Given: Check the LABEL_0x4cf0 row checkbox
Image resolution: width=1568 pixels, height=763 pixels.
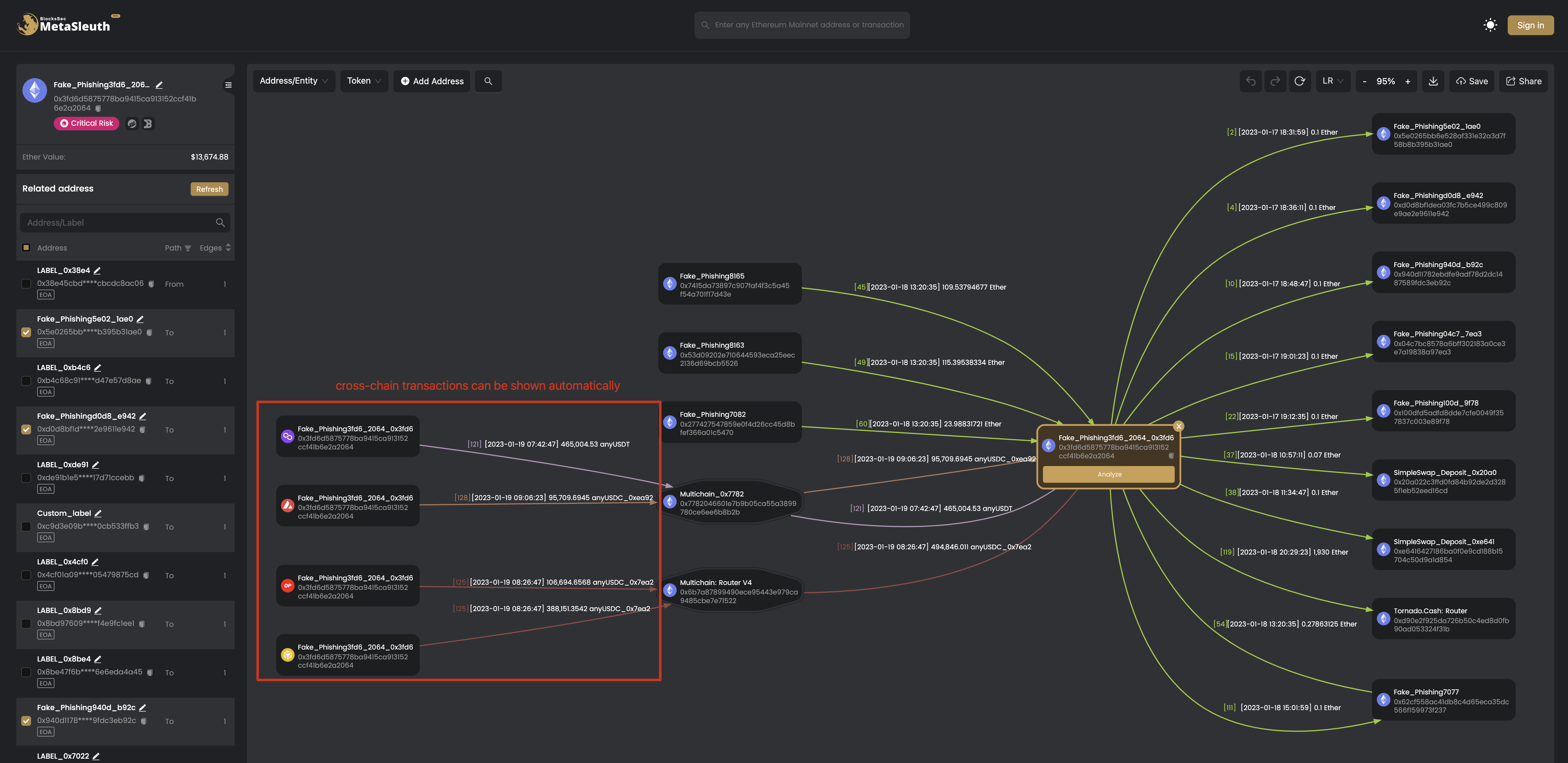Looking at the screenshot, I should (x=26, y=575).
